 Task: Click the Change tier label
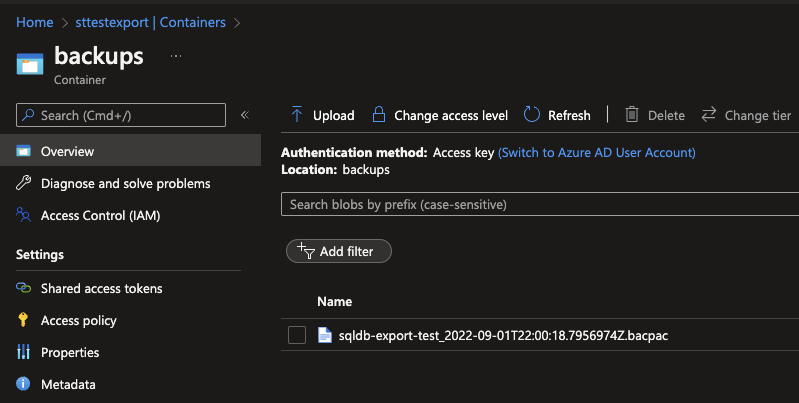tap(758, 116)
